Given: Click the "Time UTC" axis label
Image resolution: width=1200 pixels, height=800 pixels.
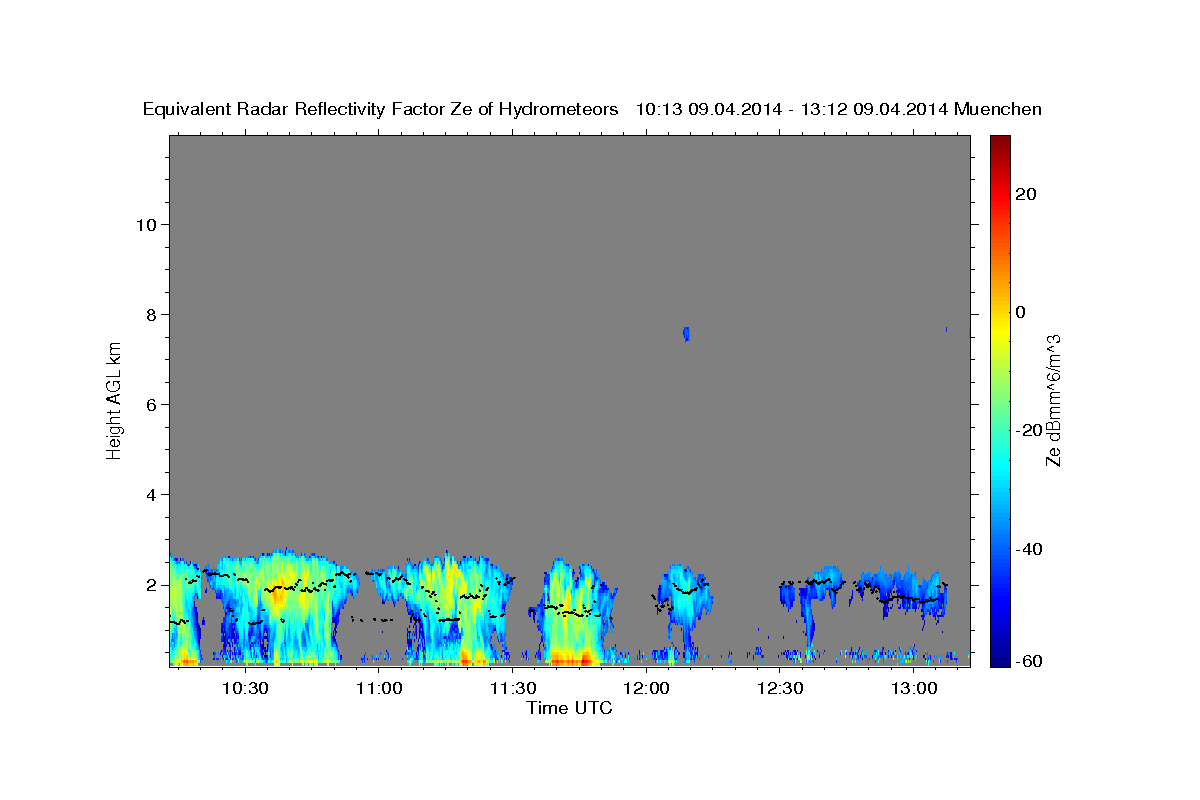Looking at the screenshot, I should pyautogui.click(x=569, y=708).
